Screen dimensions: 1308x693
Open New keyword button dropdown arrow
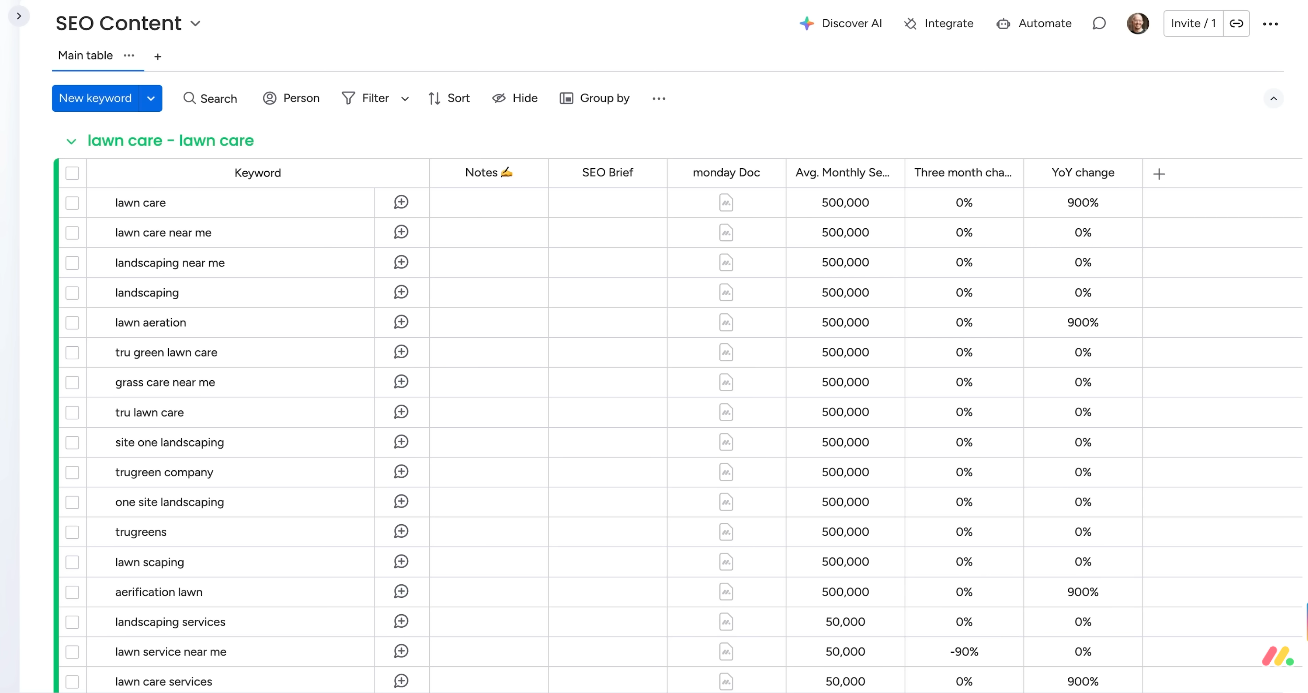point(151,98)
